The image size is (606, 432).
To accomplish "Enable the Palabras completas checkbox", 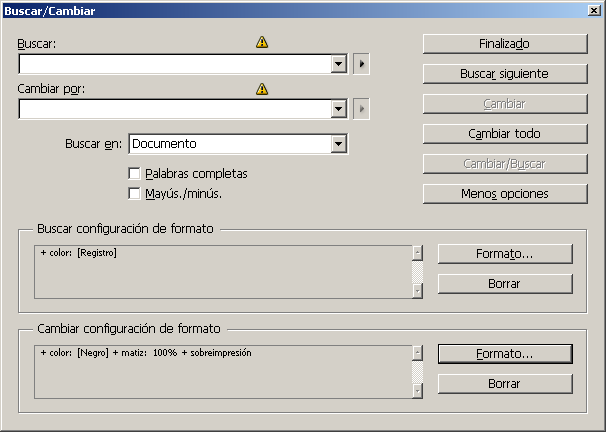I will (134, 173).
